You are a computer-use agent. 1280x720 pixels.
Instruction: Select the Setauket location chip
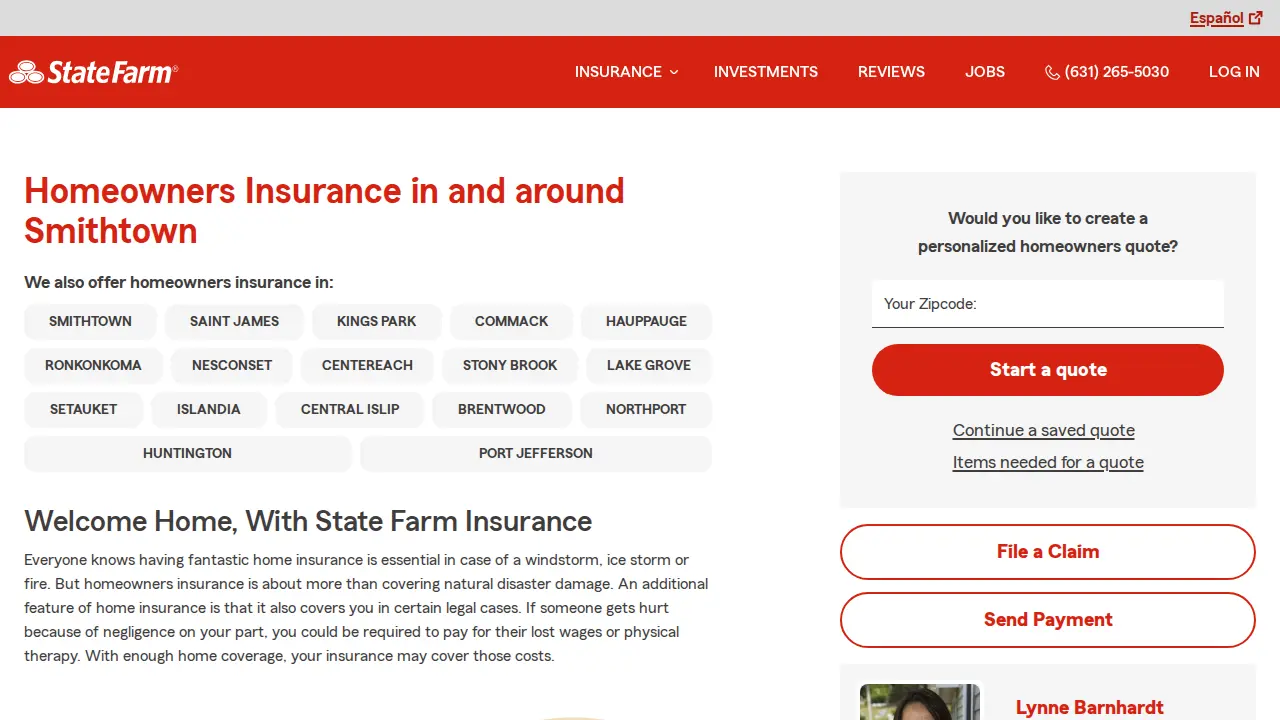(x=83, y=409)
